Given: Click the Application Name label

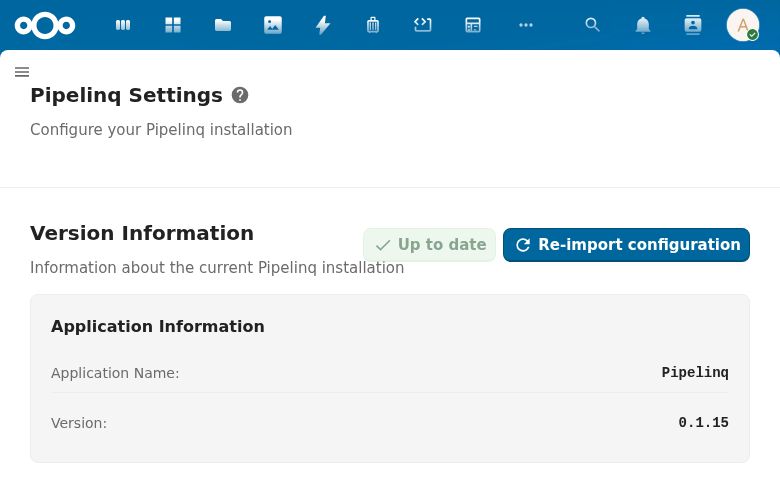Looking at the screenshot, I should point(115,373).
